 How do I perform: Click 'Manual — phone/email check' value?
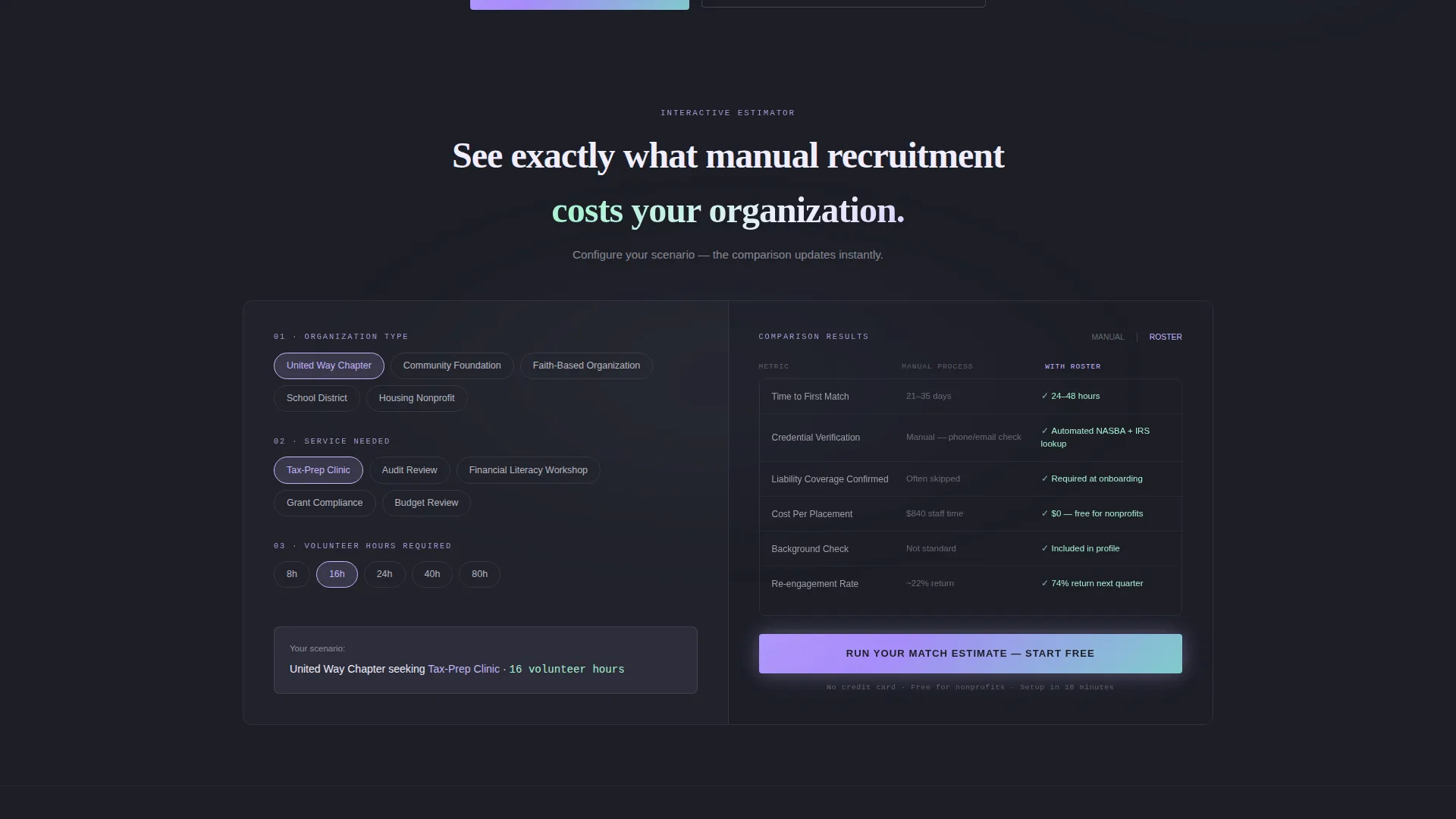point(963,437)
